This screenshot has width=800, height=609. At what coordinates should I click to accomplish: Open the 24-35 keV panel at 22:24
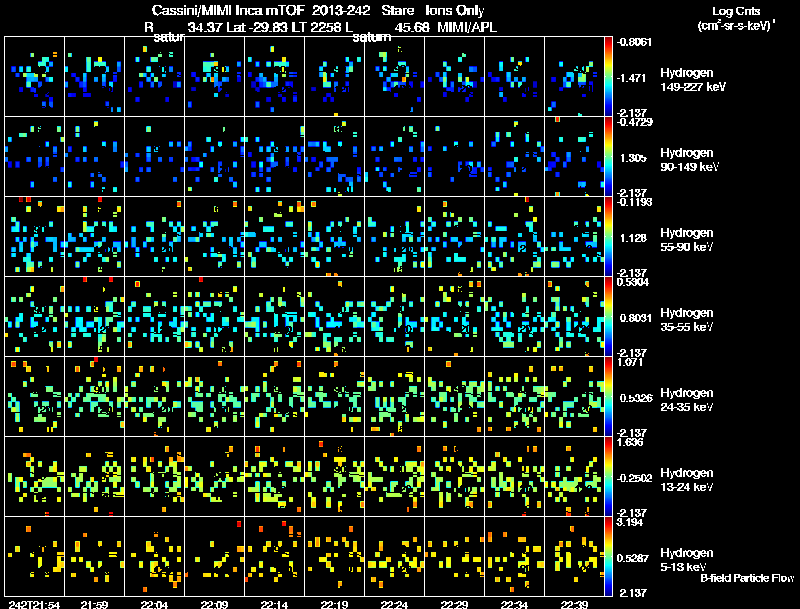pyautogui.click(x=394, y=397)
